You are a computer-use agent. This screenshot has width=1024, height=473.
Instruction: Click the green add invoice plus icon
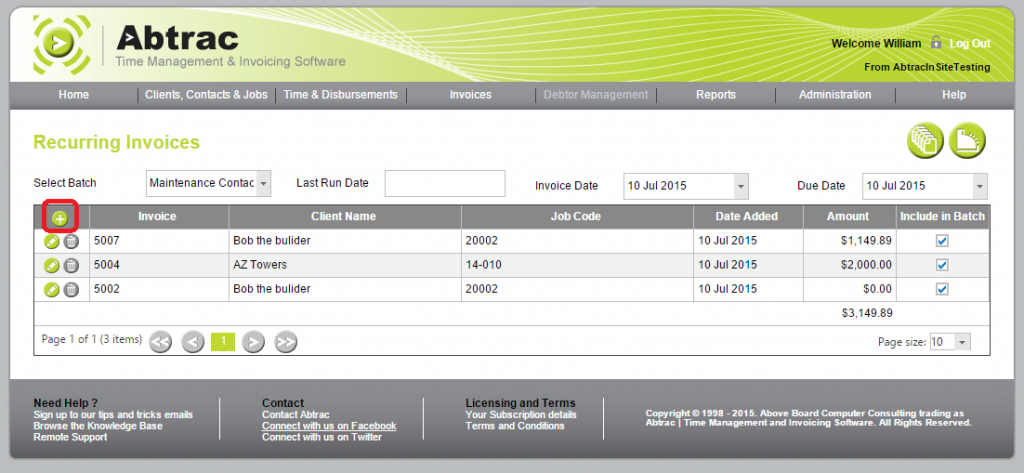pyautogui.click(x=60, y=219)
